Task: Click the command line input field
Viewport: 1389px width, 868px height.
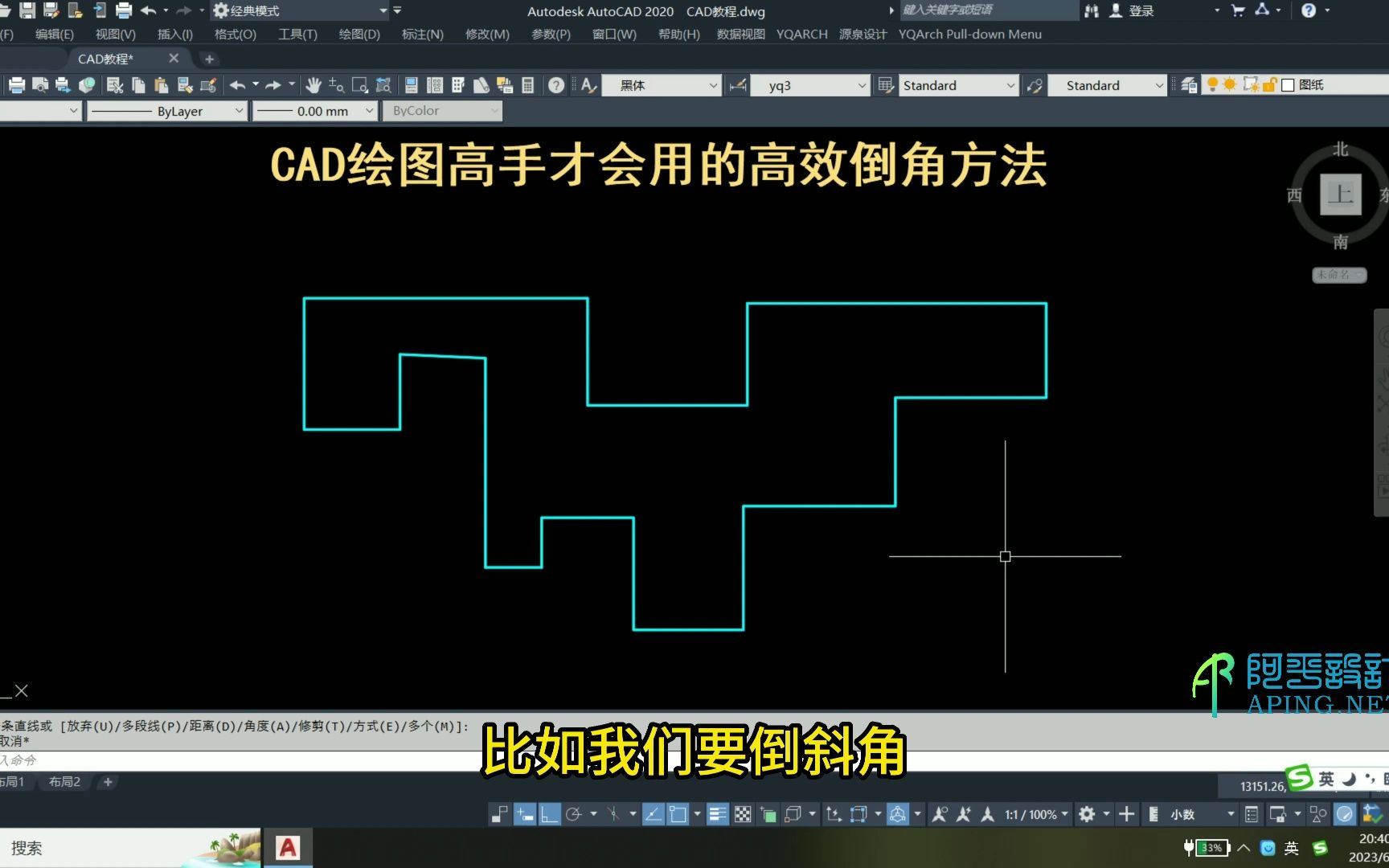Action: (241, 760)
